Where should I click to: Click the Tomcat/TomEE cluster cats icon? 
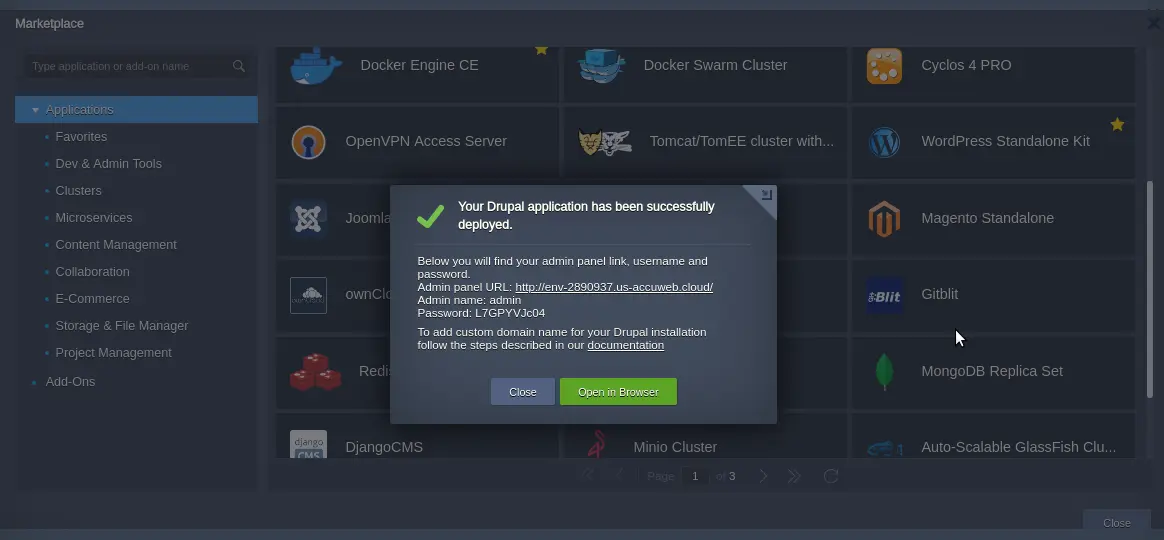605,142
